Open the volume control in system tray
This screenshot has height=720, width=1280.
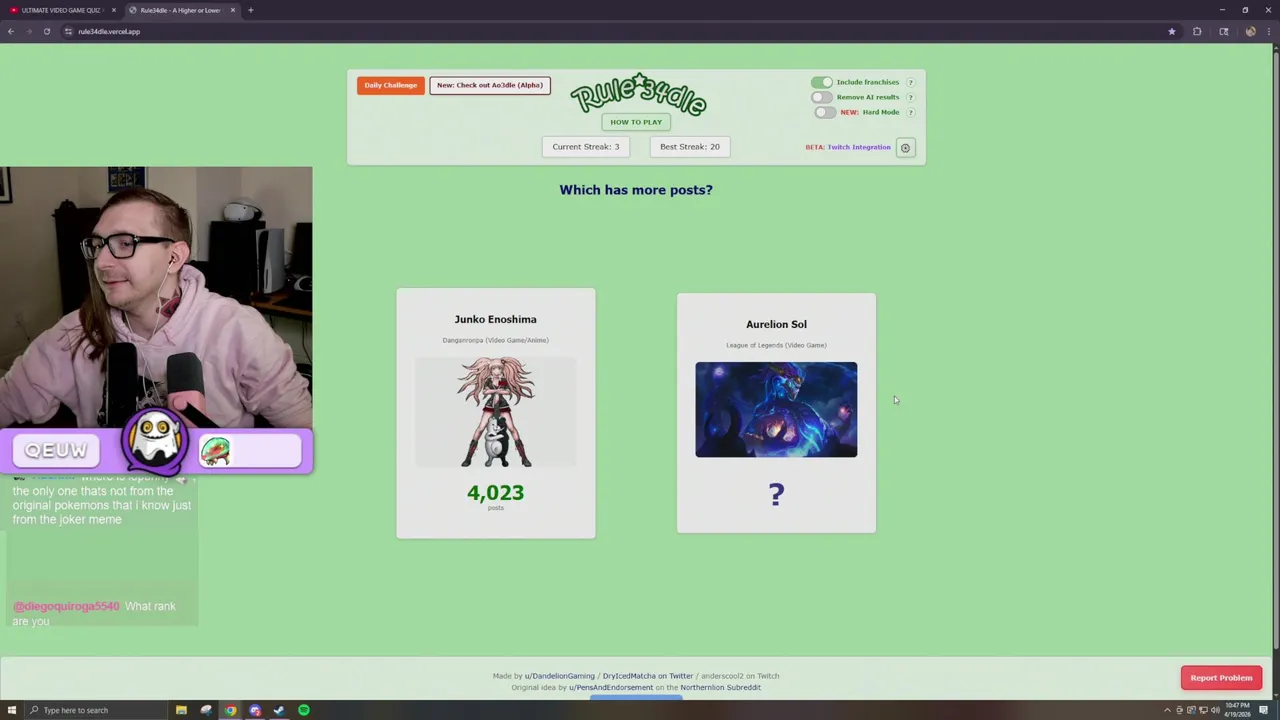click(x=1214, y=710)
